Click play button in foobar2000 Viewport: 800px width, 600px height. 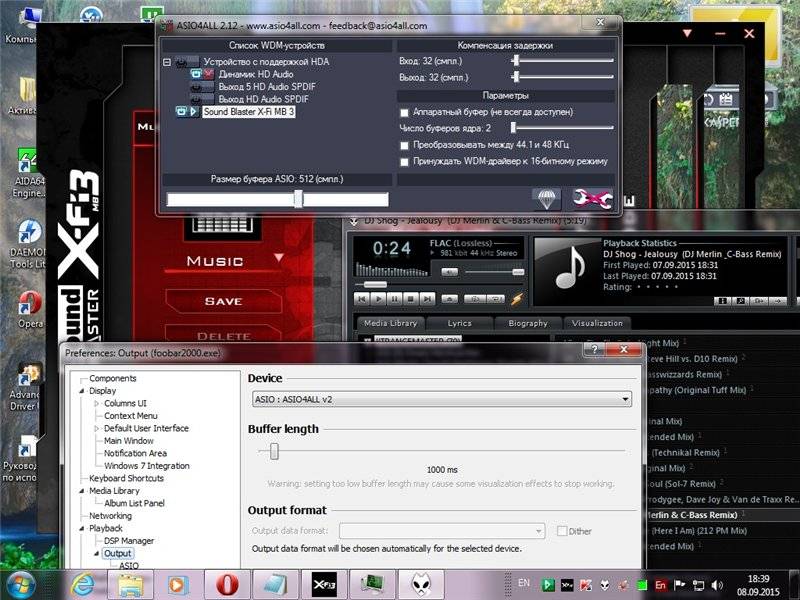coord(378,299)
